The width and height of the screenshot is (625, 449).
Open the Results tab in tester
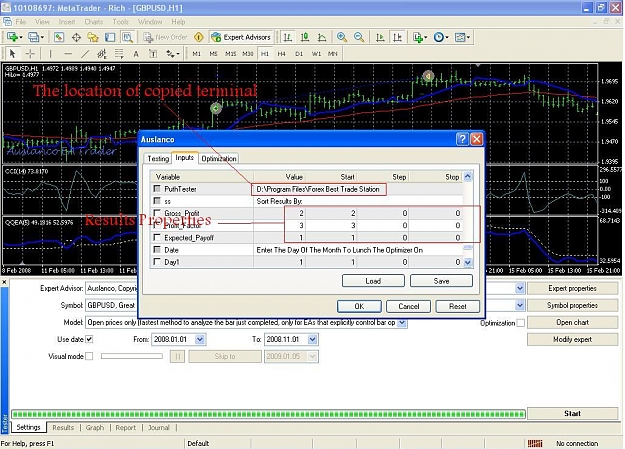point(63,427)
